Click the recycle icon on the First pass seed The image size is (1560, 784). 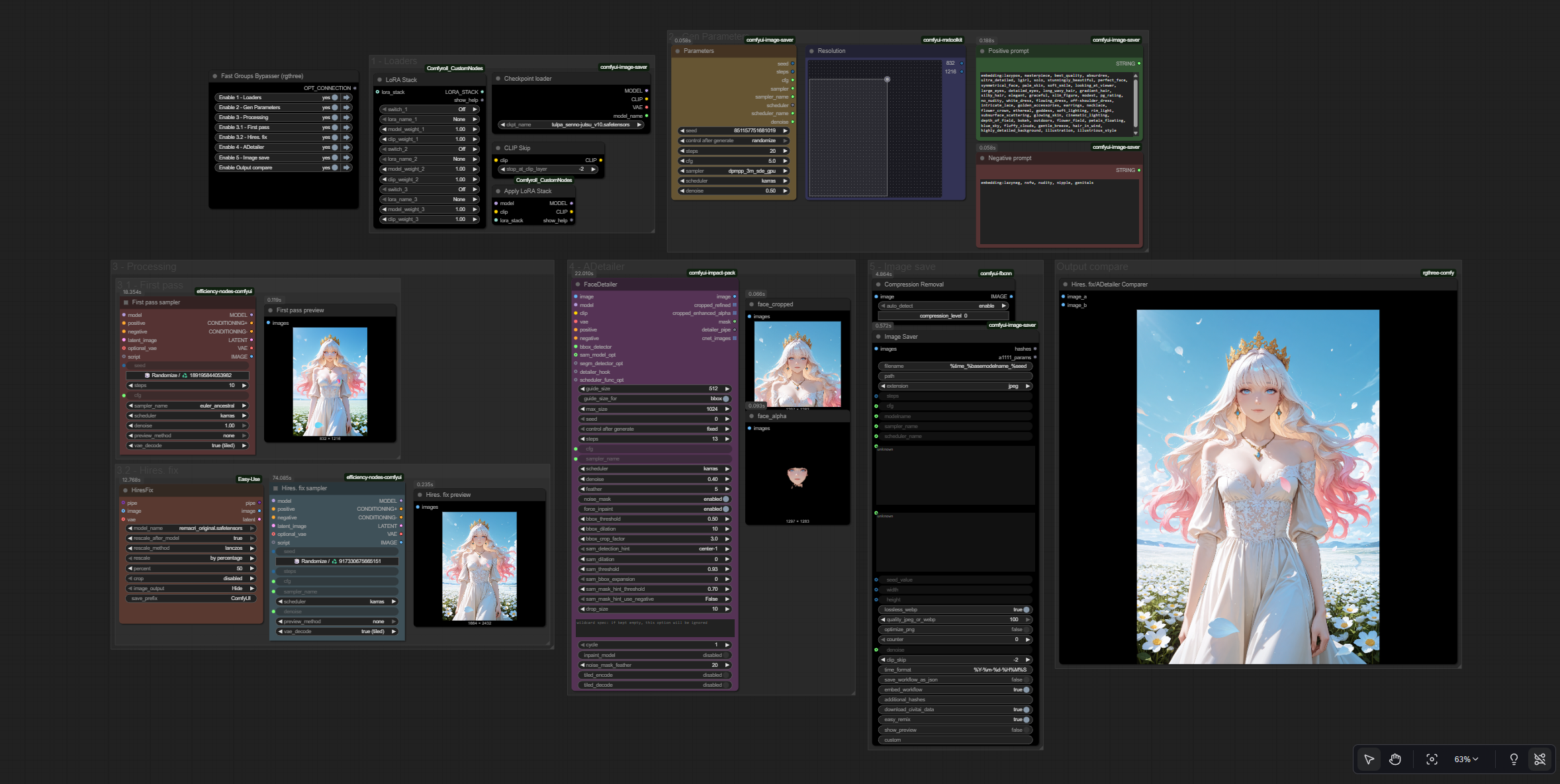[x=185, y=375]
